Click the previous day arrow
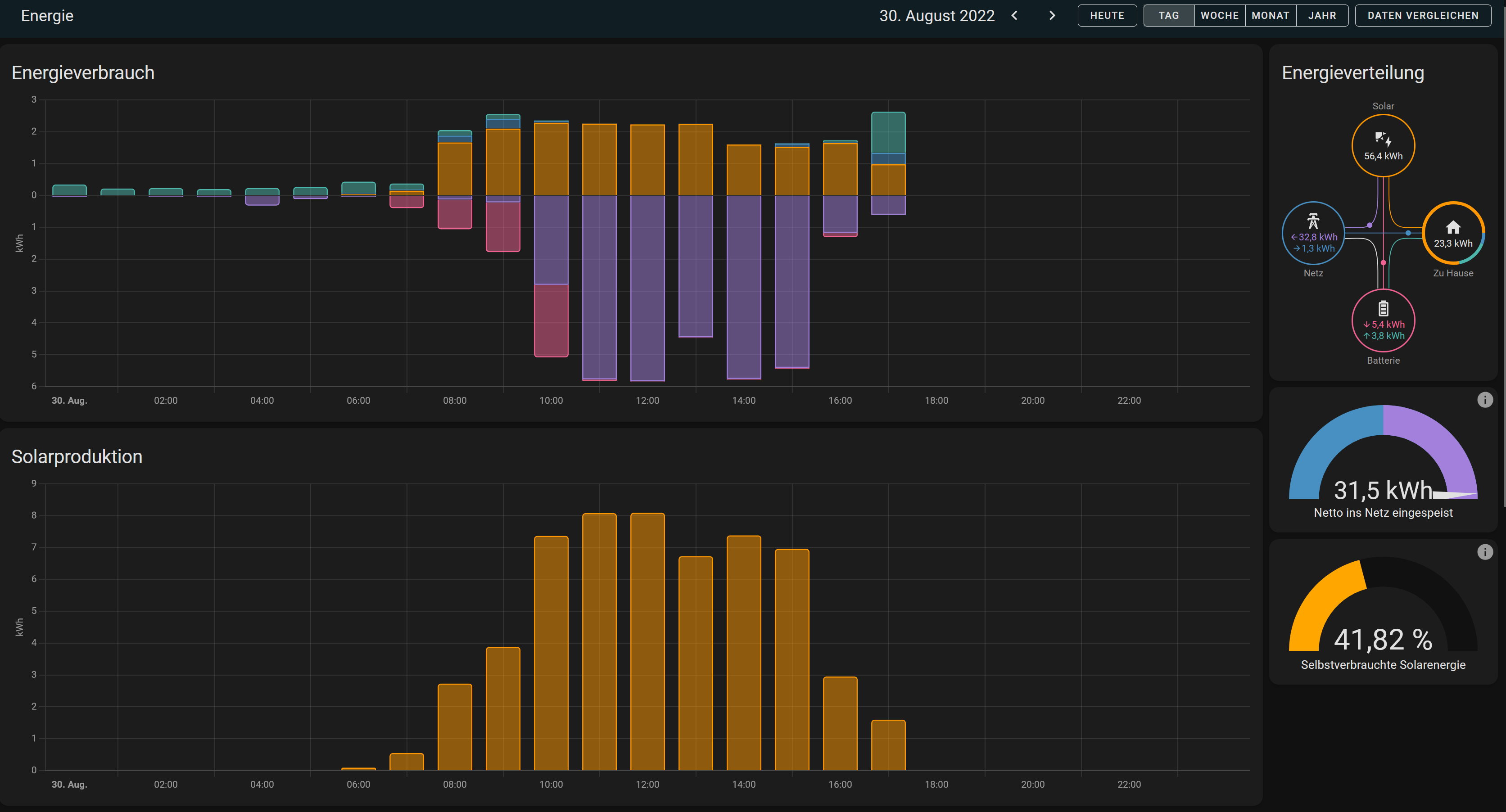 [x=1014, y=15]
